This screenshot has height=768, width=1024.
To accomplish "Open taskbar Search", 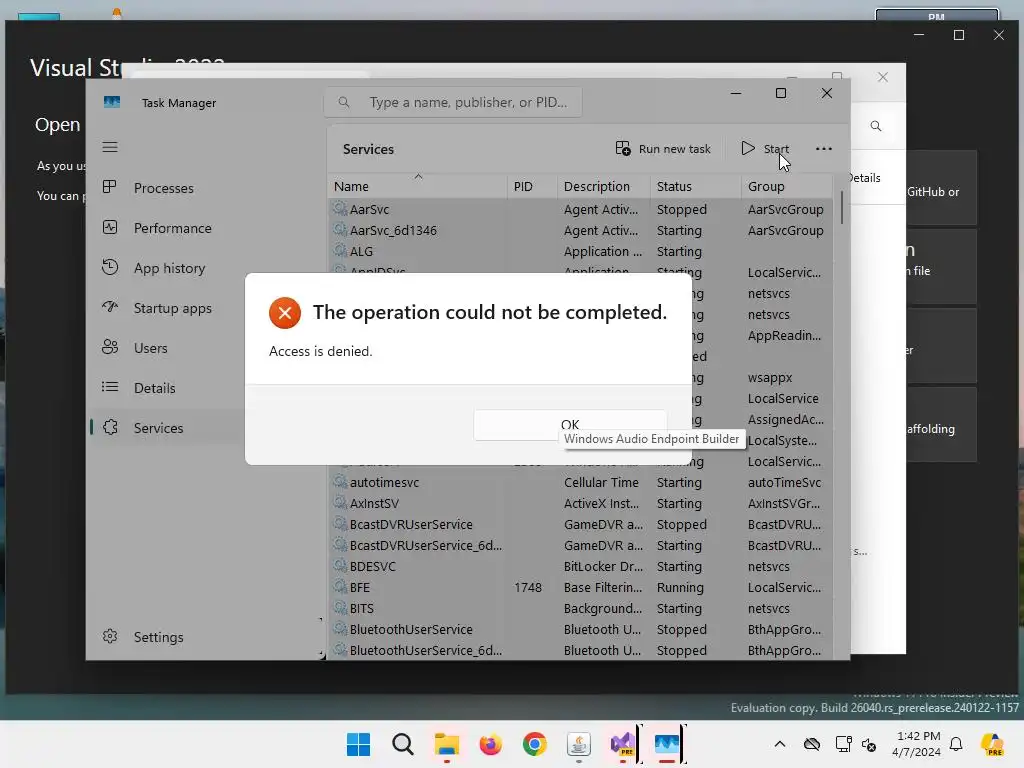I will [x=402, y=744].
